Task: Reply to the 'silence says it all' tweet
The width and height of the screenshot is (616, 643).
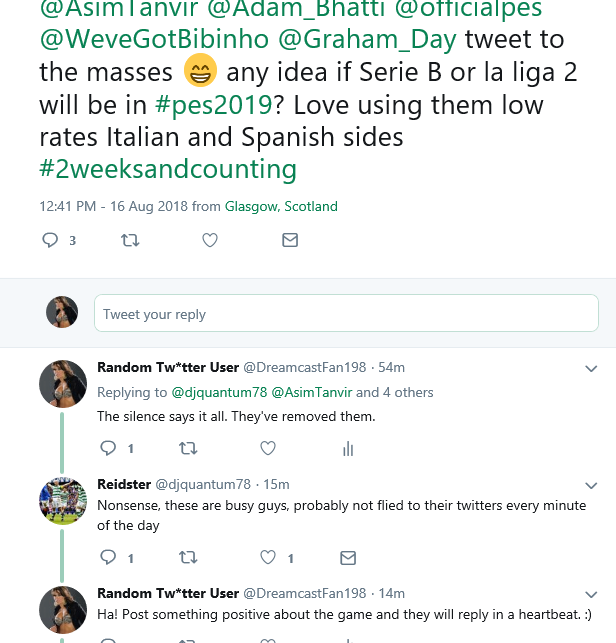Action: pos(107,449)
